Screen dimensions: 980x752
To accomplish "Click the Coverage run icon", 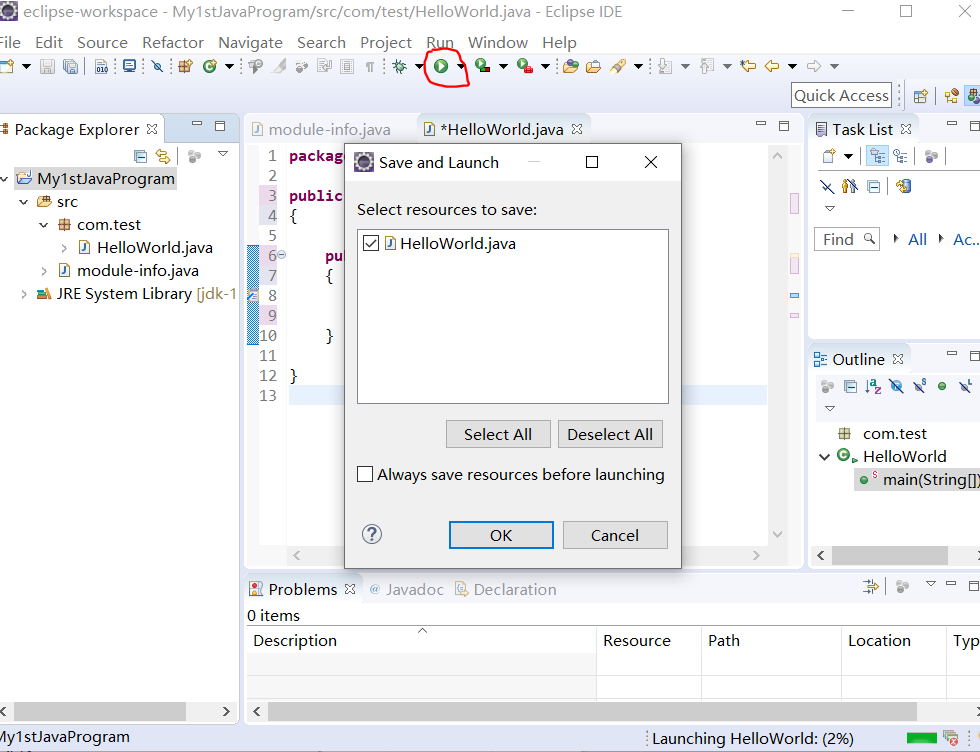I will (x=482, y=66).
